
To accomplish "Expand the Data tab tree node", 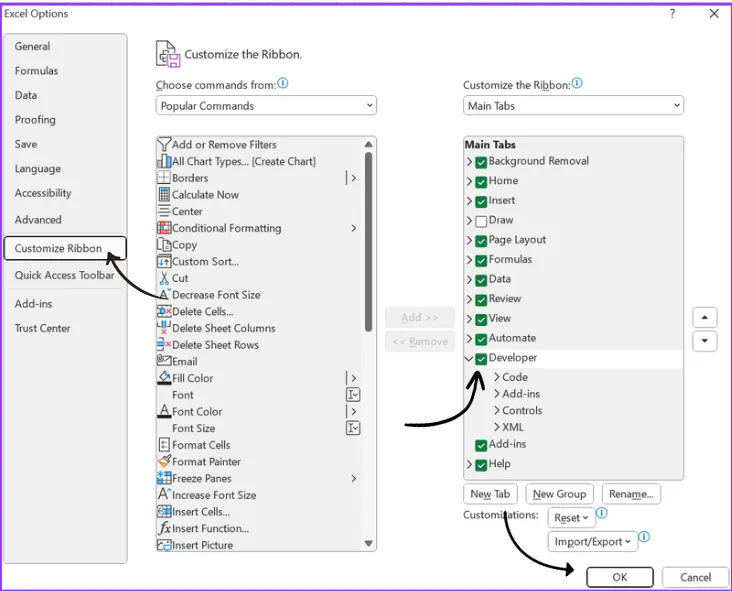I will tap(469, 280).
